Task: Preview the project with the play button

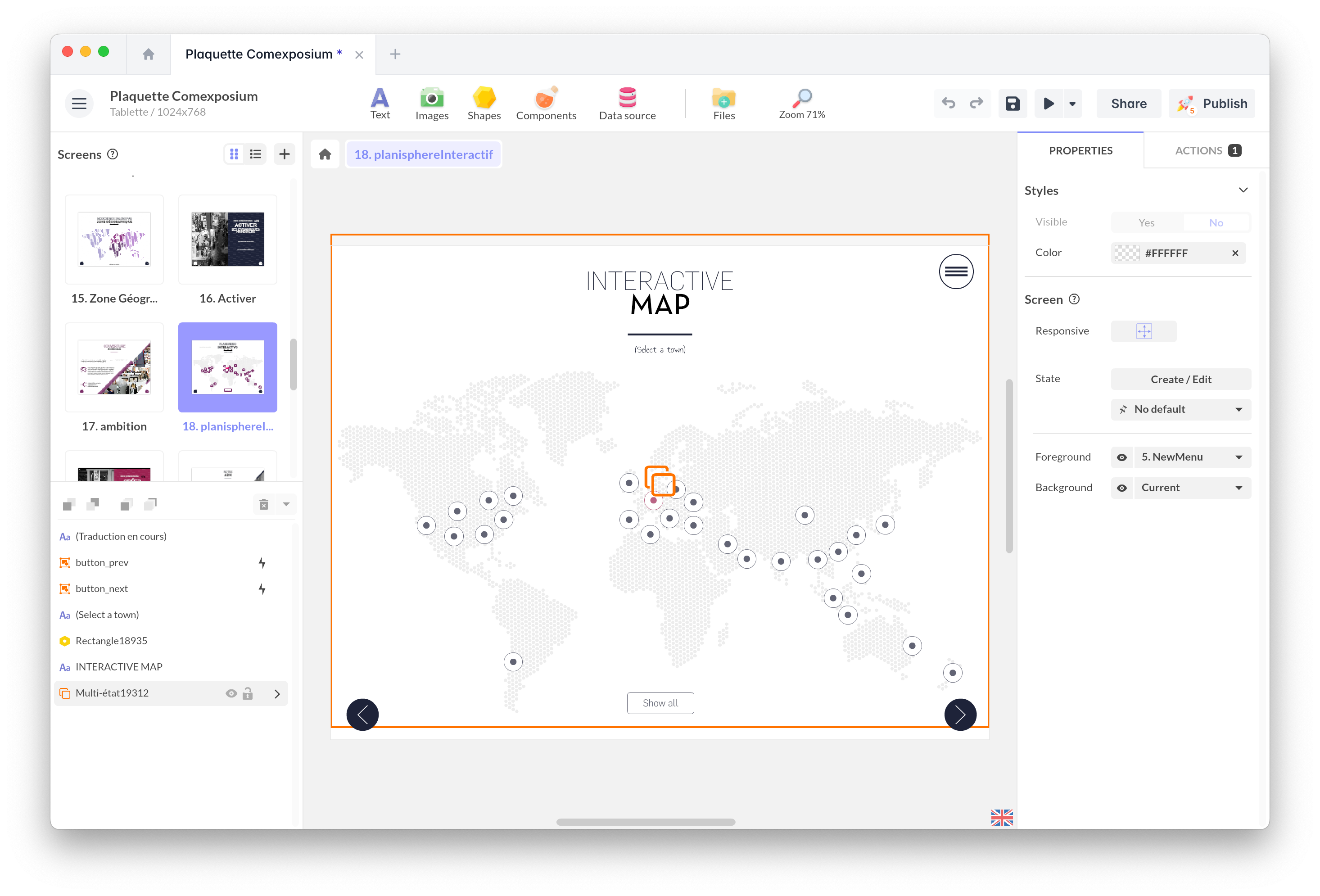Action: (x=1049, y=104)
